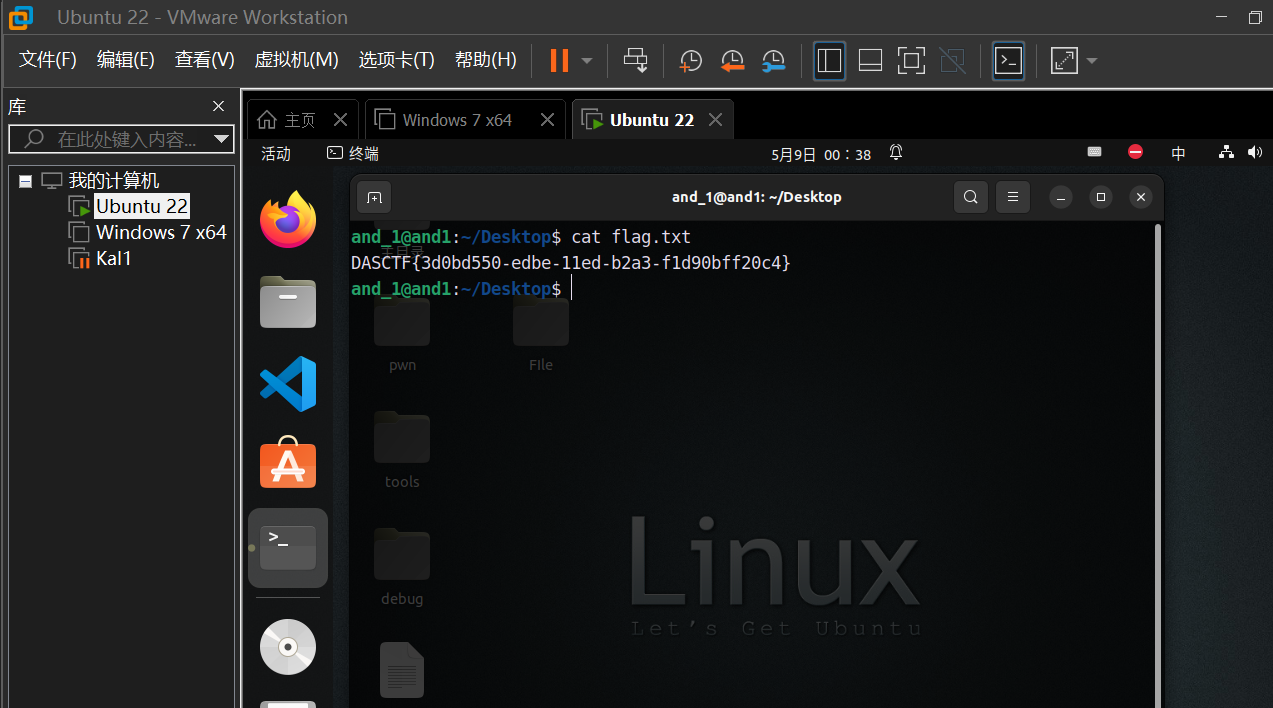Viewport: 1273px width, 708px height.
Task: Click the keyboard indicator icon in top bar
Action: click(x=1094, y=152)
